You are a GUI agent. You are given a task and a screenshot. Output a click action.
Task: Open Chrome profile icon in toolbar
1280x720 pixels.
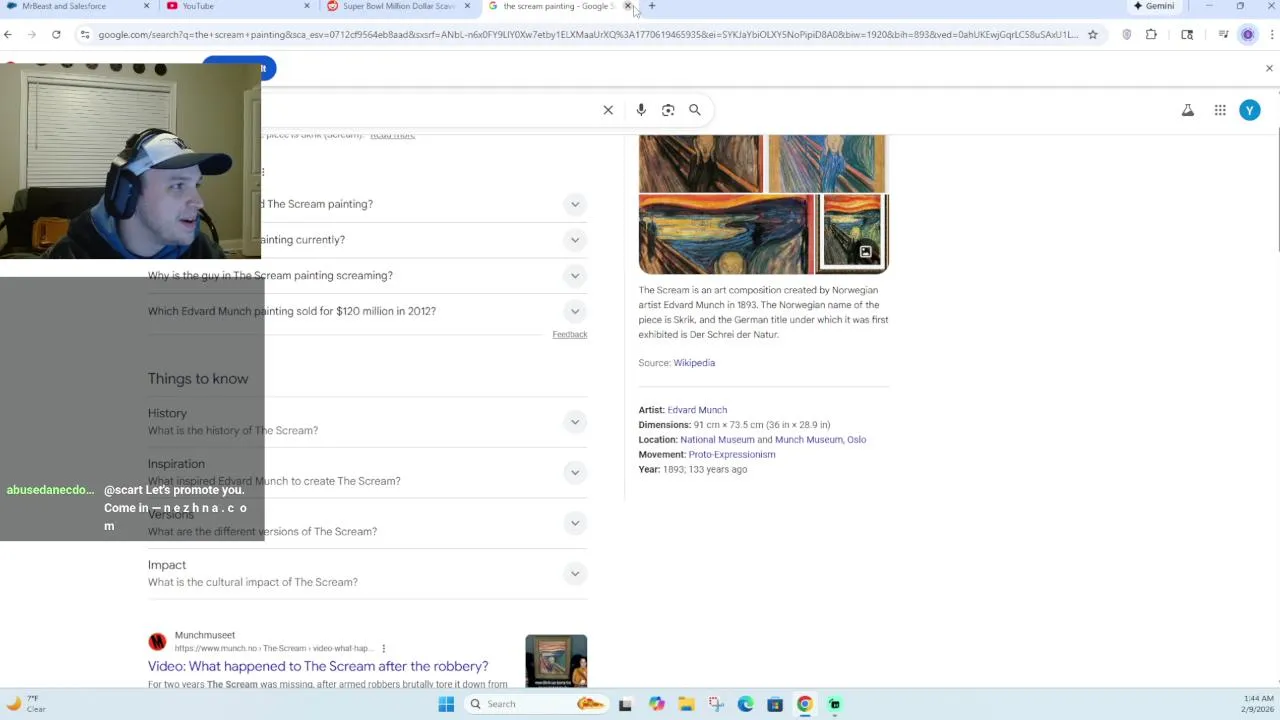[1247, 34]
